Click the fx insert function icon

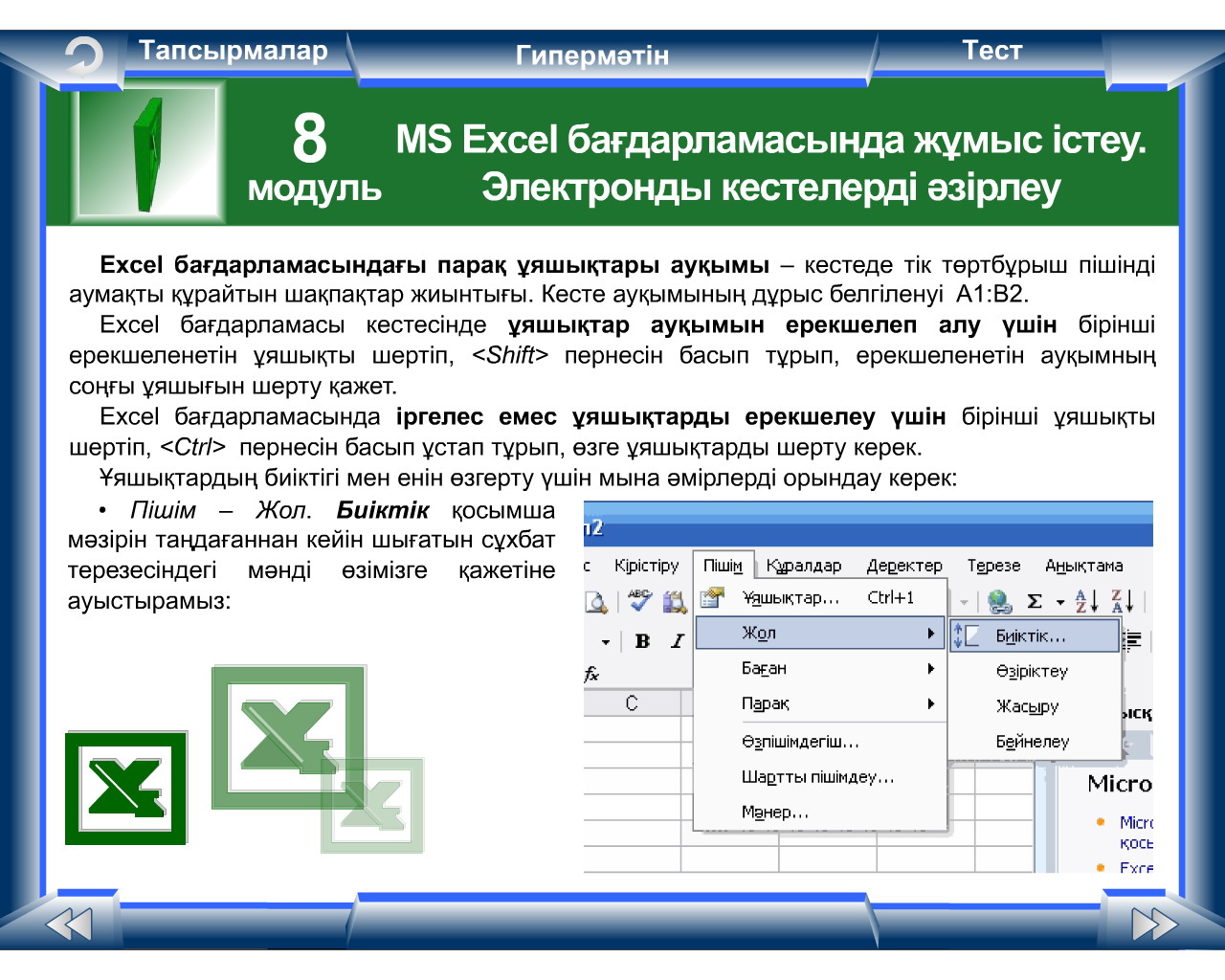click(x=592, y=674)
